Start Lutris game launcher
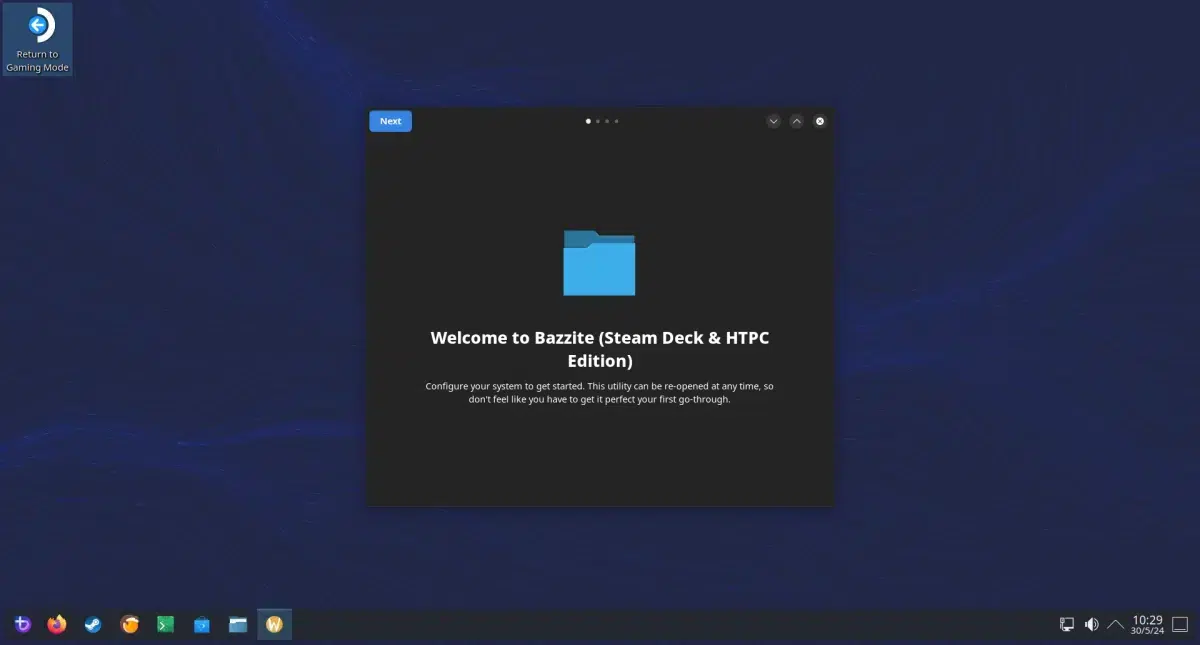 (x=129, y=623)
